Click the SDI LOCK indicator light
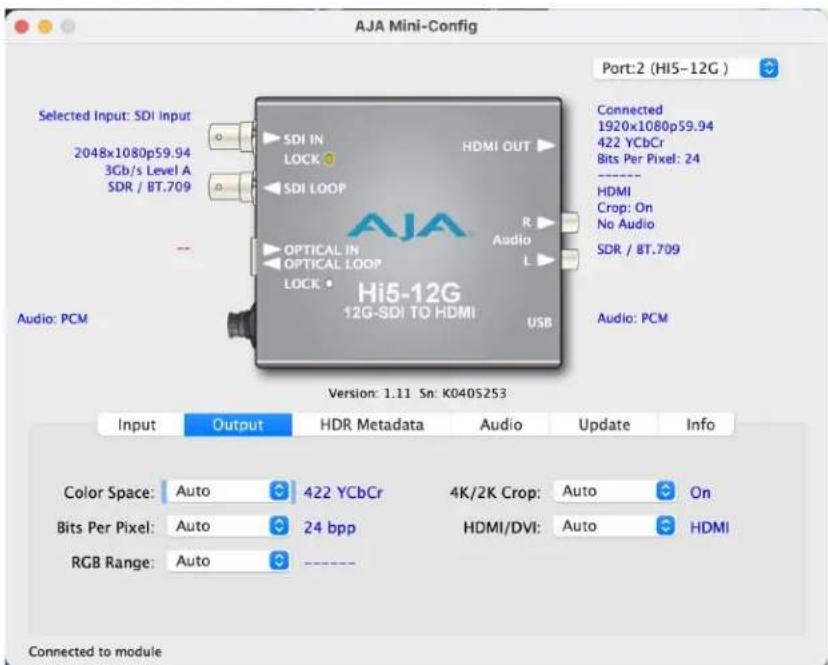This screenshot has width=828, height=665. (x=328, y=158)
